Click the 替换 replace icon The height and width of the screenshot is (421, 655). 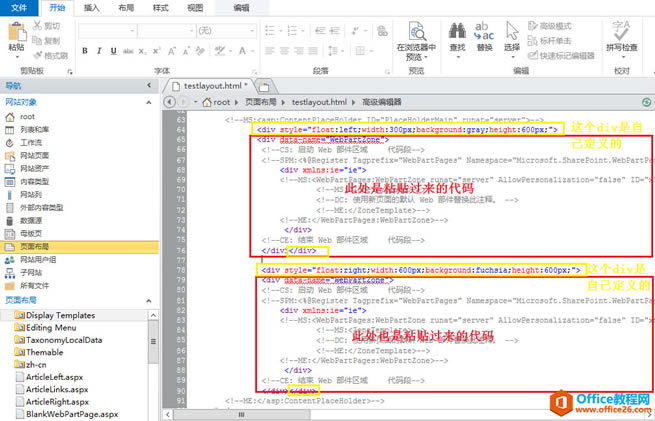click(x=484, y=31)
